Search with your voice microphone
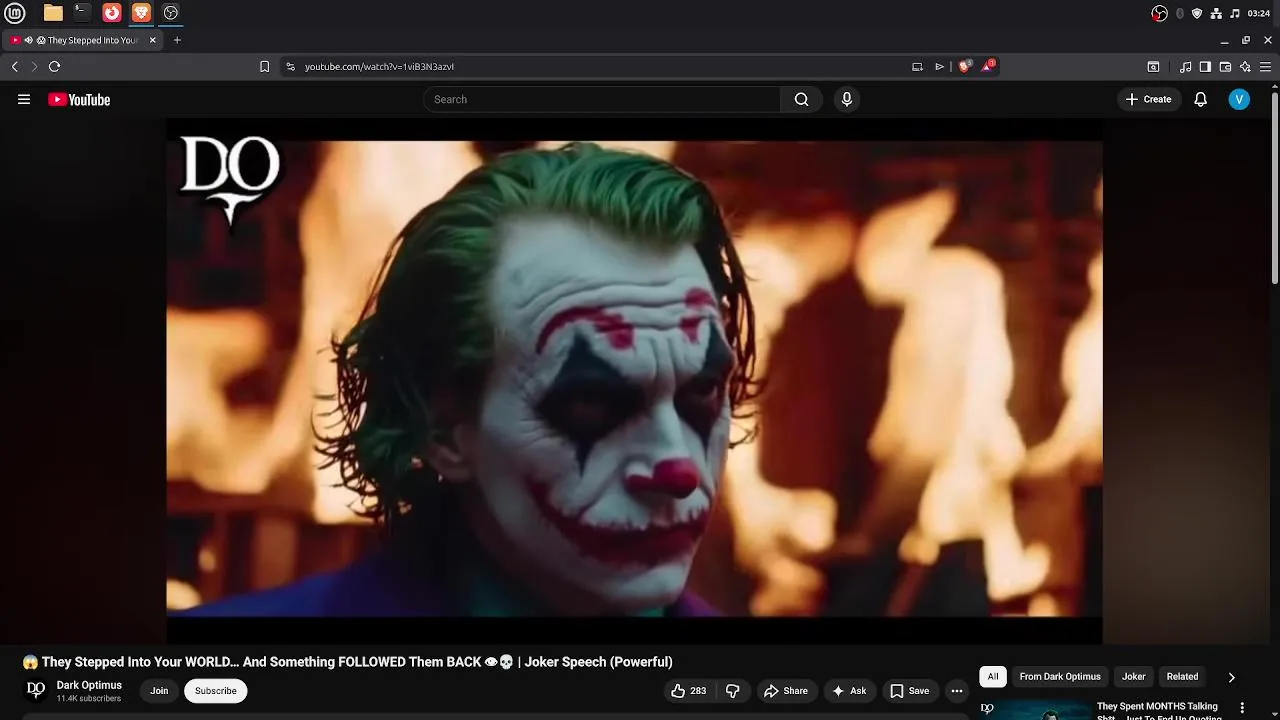 (846, 99)
